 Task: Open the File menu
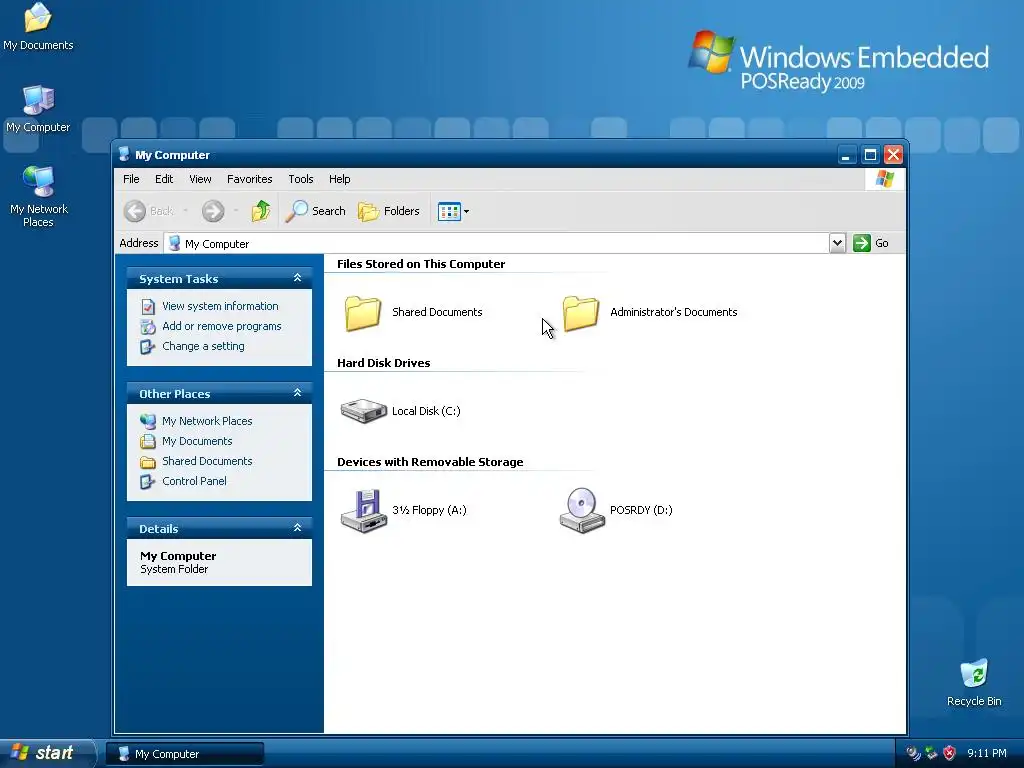click(x=131, y=179)
